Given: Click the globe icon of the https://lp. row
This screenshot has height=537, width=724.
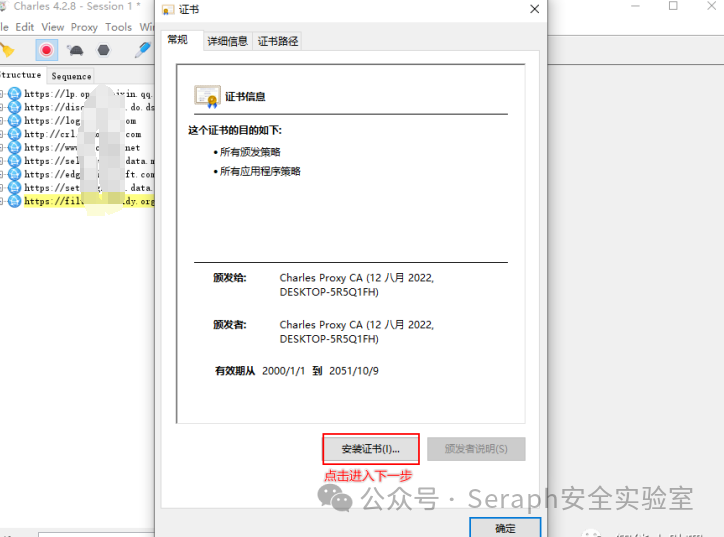Looking at the screenshot, I should click(x=14, y=94).
